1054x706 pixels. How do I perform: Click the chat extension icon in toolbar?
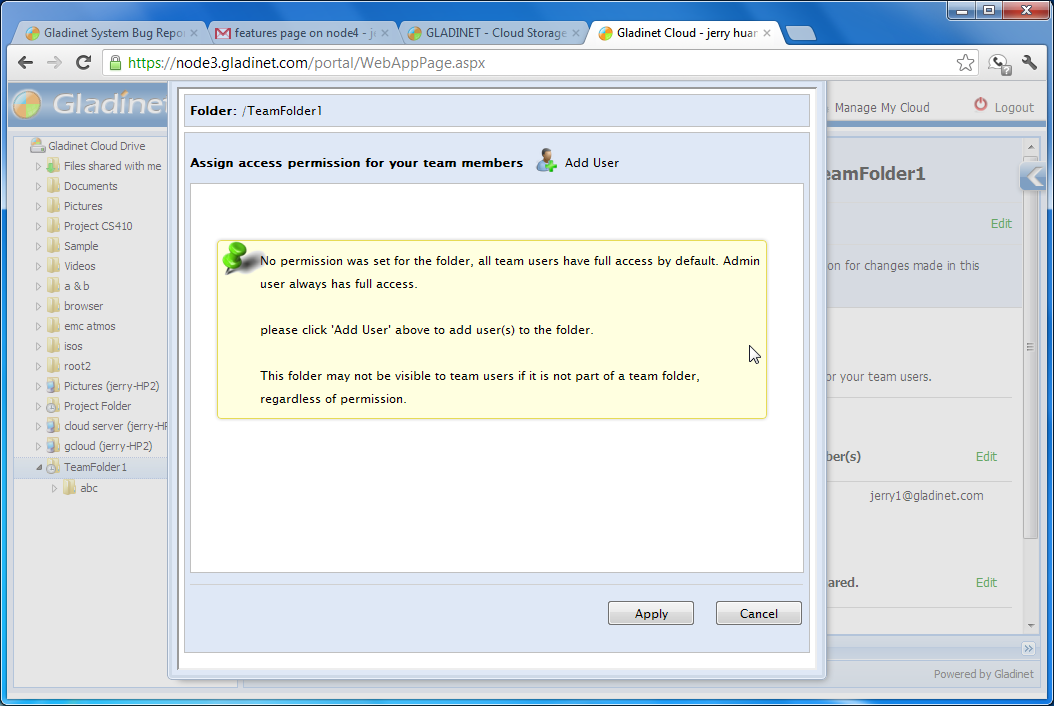click(1000, 64)
